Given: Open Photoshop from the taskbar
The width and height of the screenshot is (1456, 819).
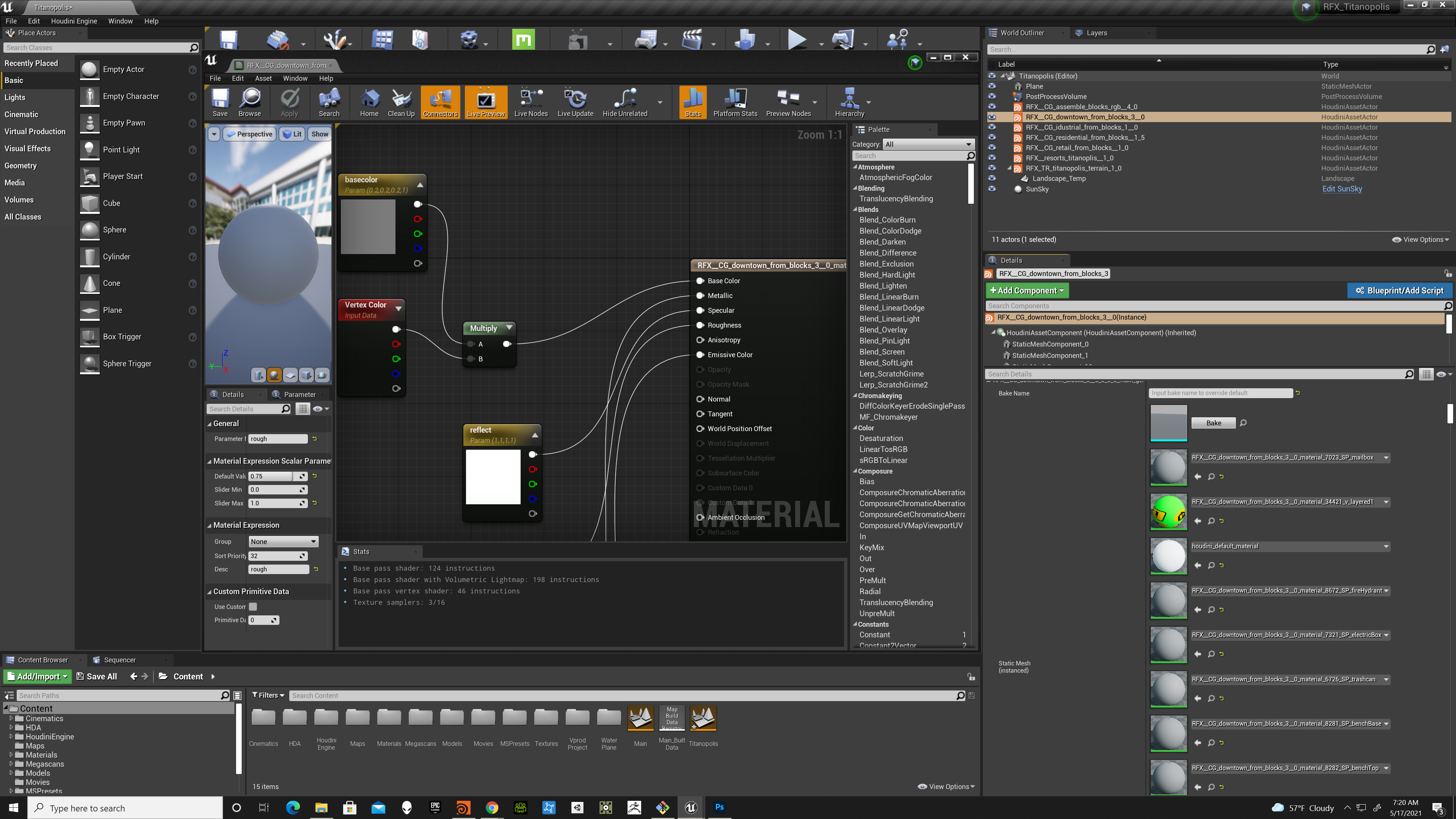Looking at the screenshot, I should (x=719, y=807).
